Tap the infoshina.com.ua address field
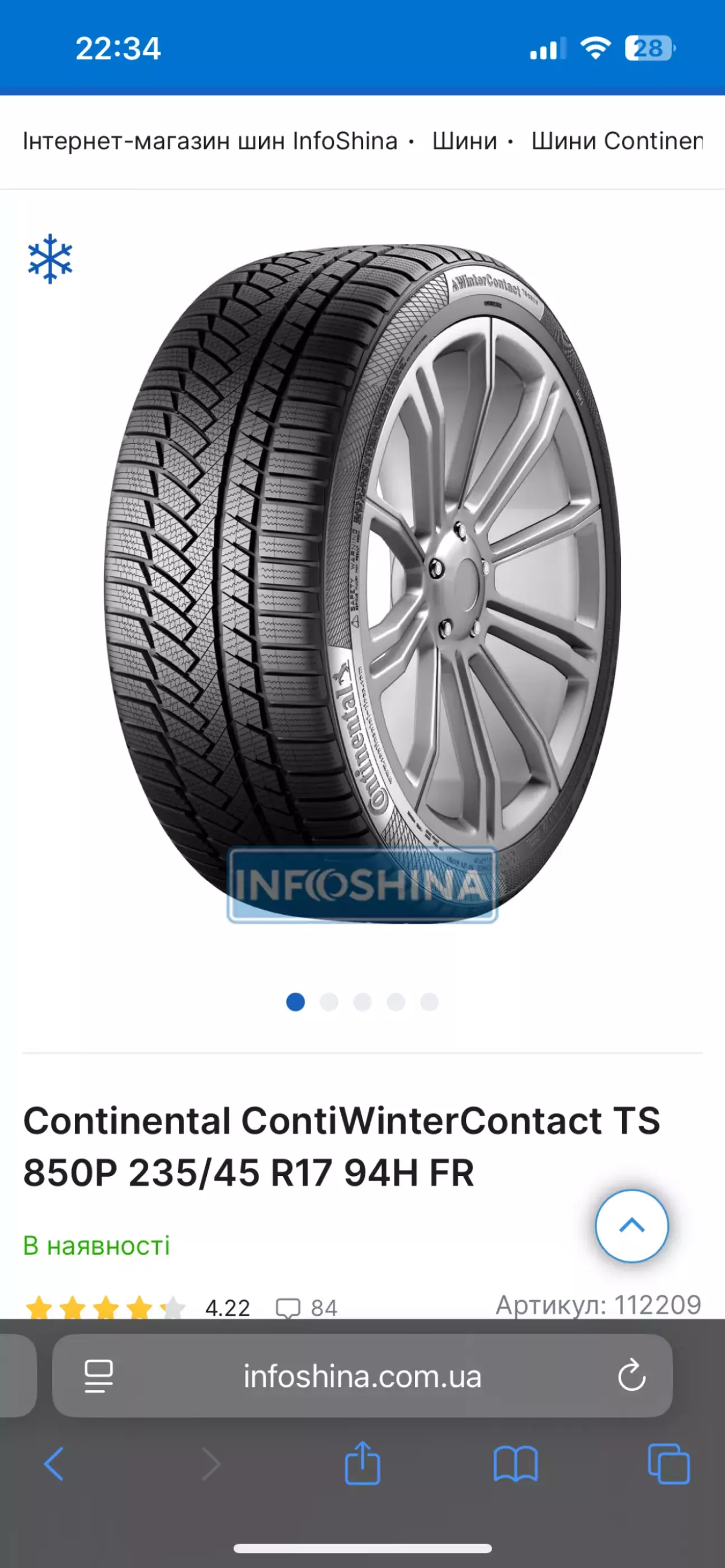The height and width of the screenshot is (1568, 725). tap(362, 1376)
